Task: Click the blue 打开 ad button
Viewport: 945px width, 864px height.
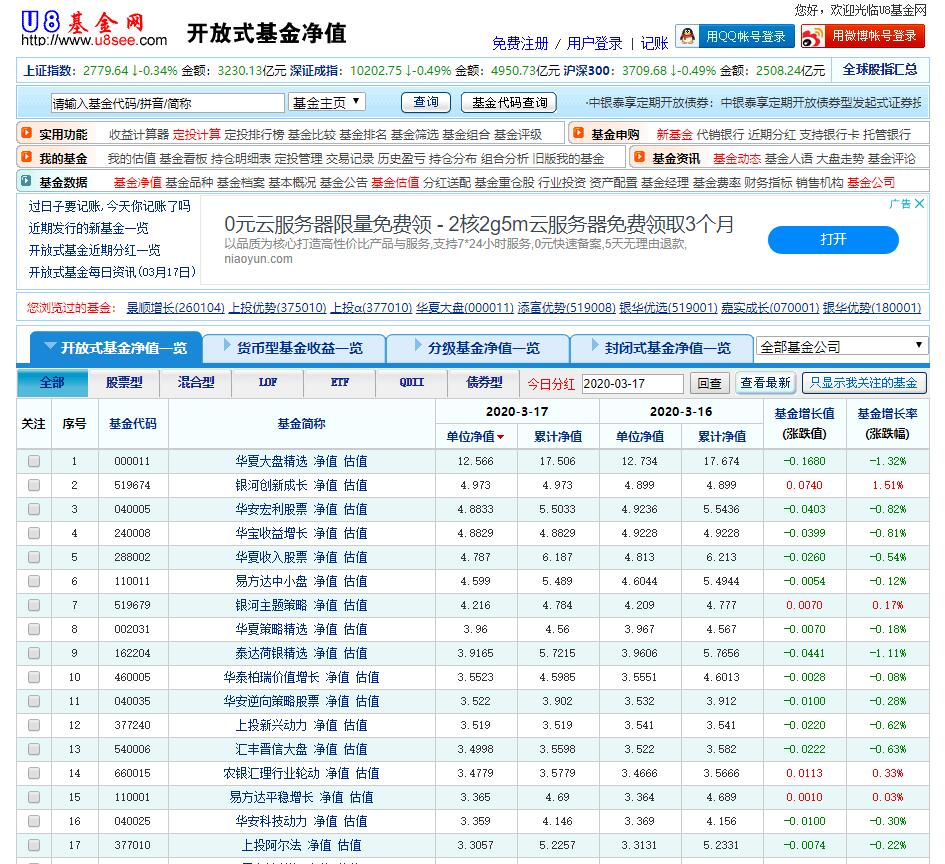Action: pyautogui.click(x=833, y=240)
